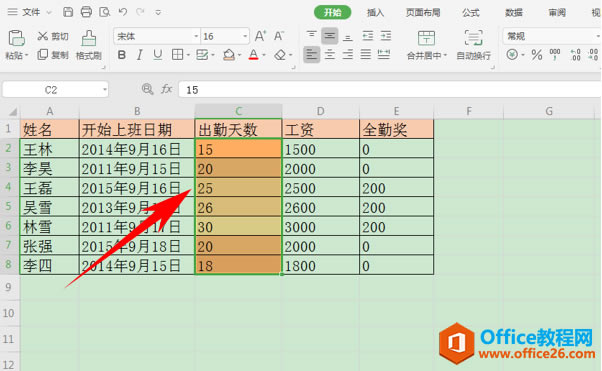The width and height of the screenshot is (602, 371).
Task: Toggle top vertical alignment
Action: tap(311, 35)
